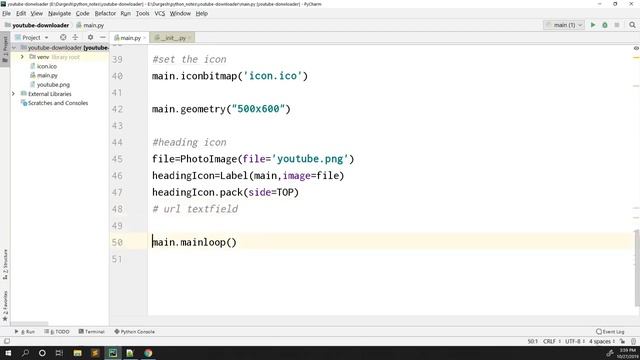Open the Refactor menu
Viewport: 640px width, 360px height.
[105, 13]
